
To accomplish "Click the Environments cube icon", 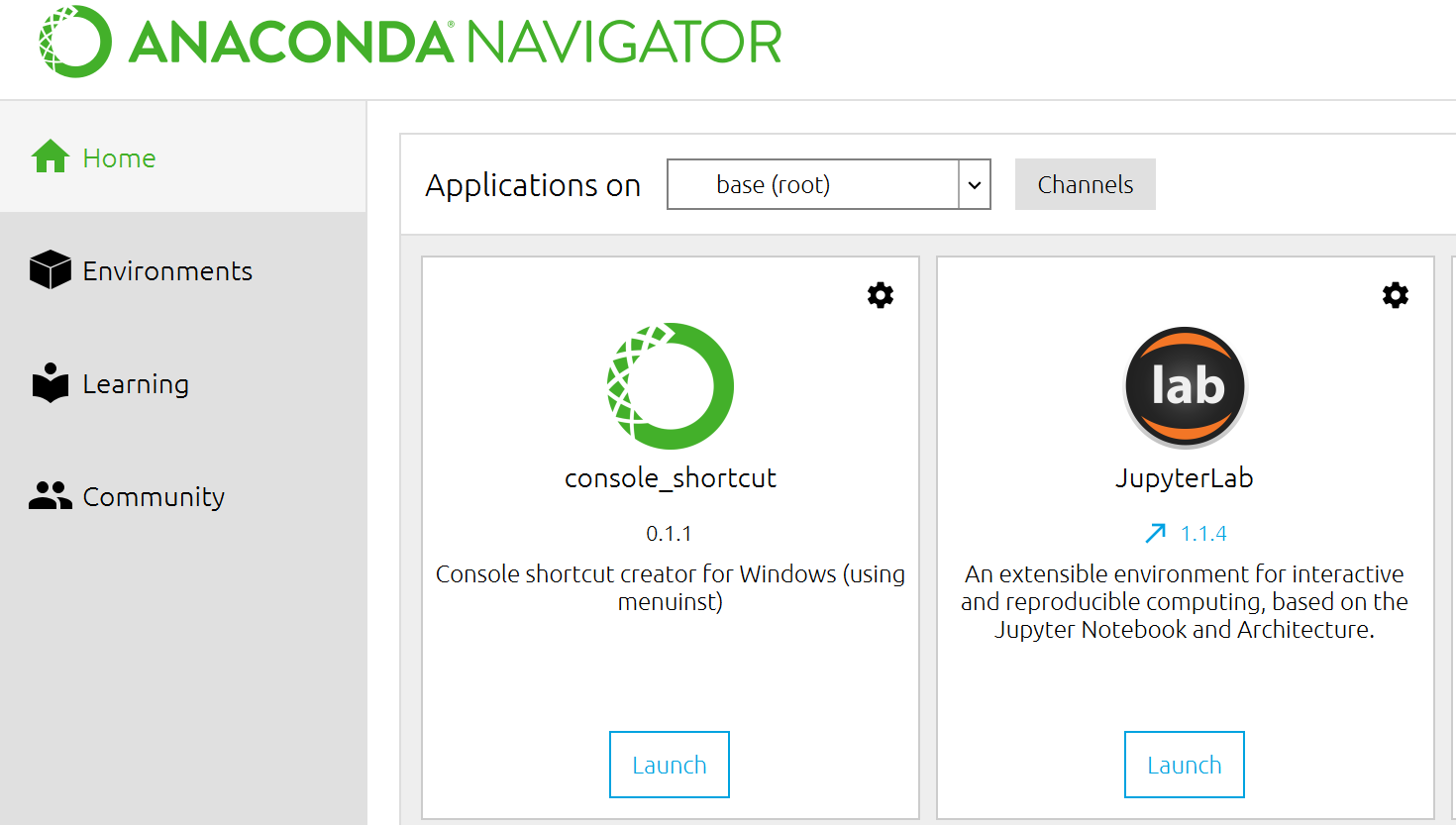I will pyautogui.click(x=51, y=270).
